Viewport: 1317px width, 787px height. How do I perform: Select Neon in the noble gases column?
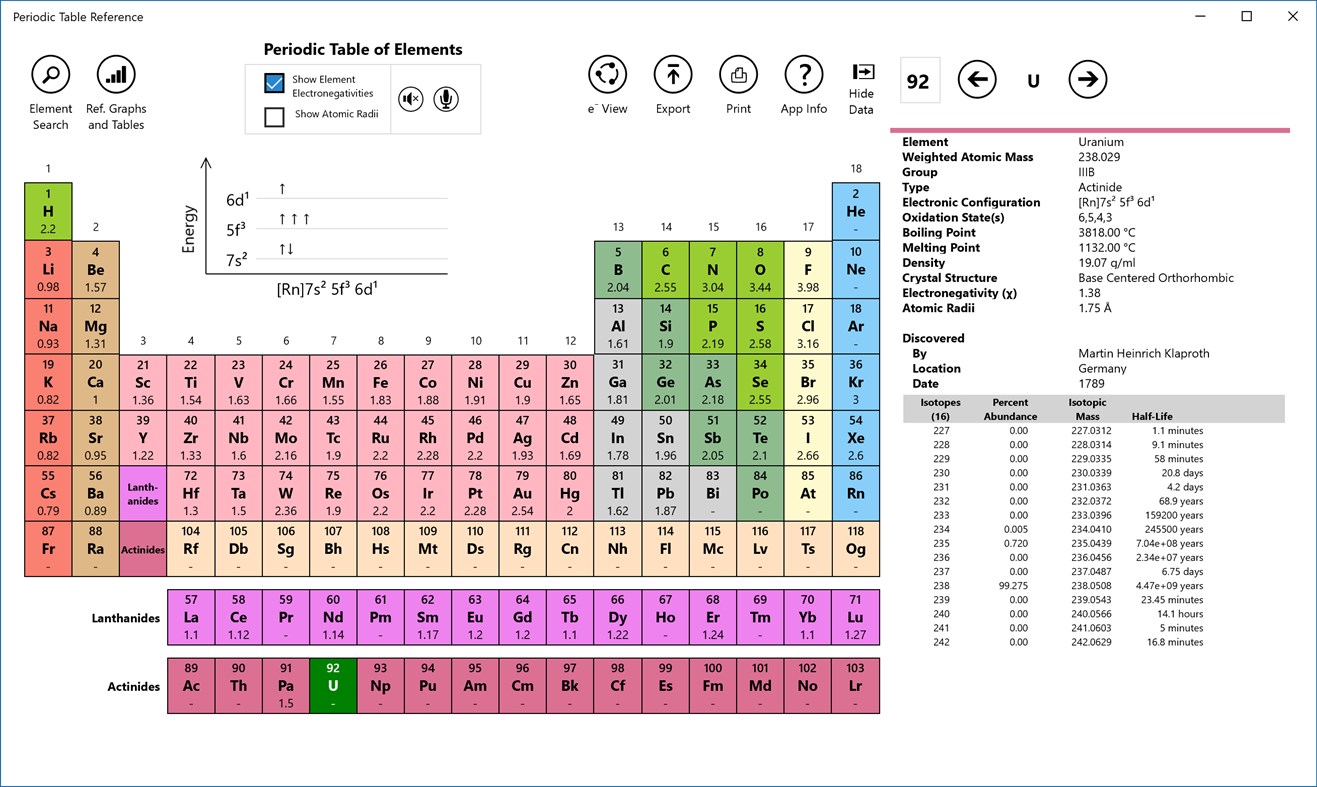[855, 268]
